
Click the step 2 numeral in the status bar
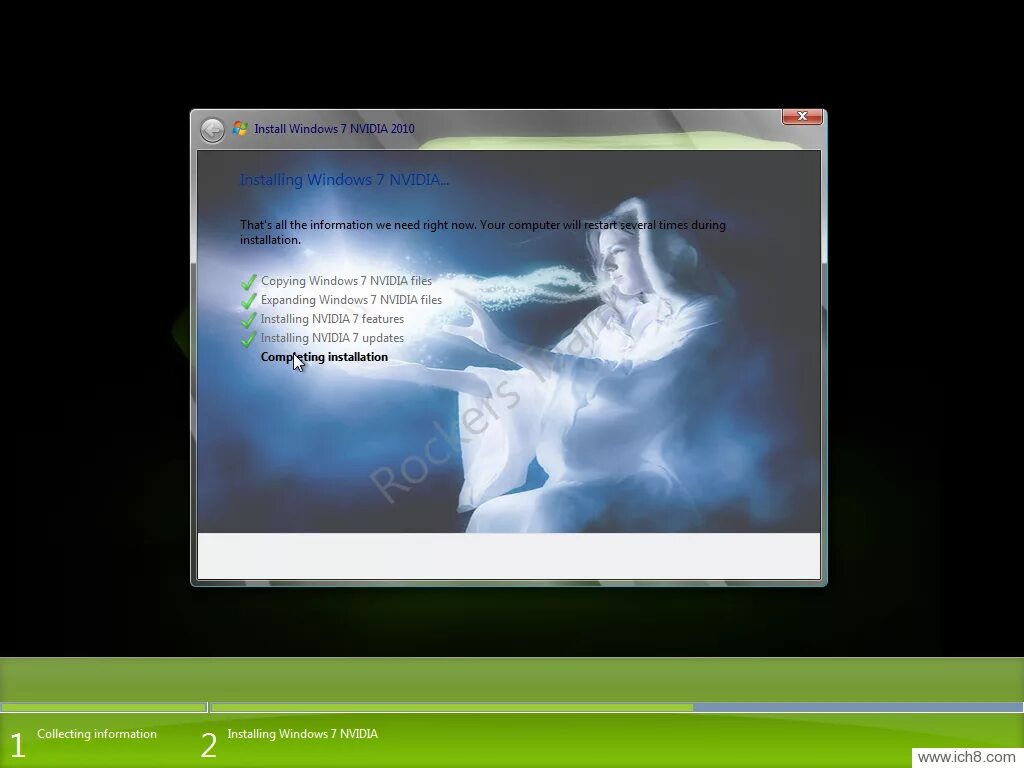coord(208,744)
